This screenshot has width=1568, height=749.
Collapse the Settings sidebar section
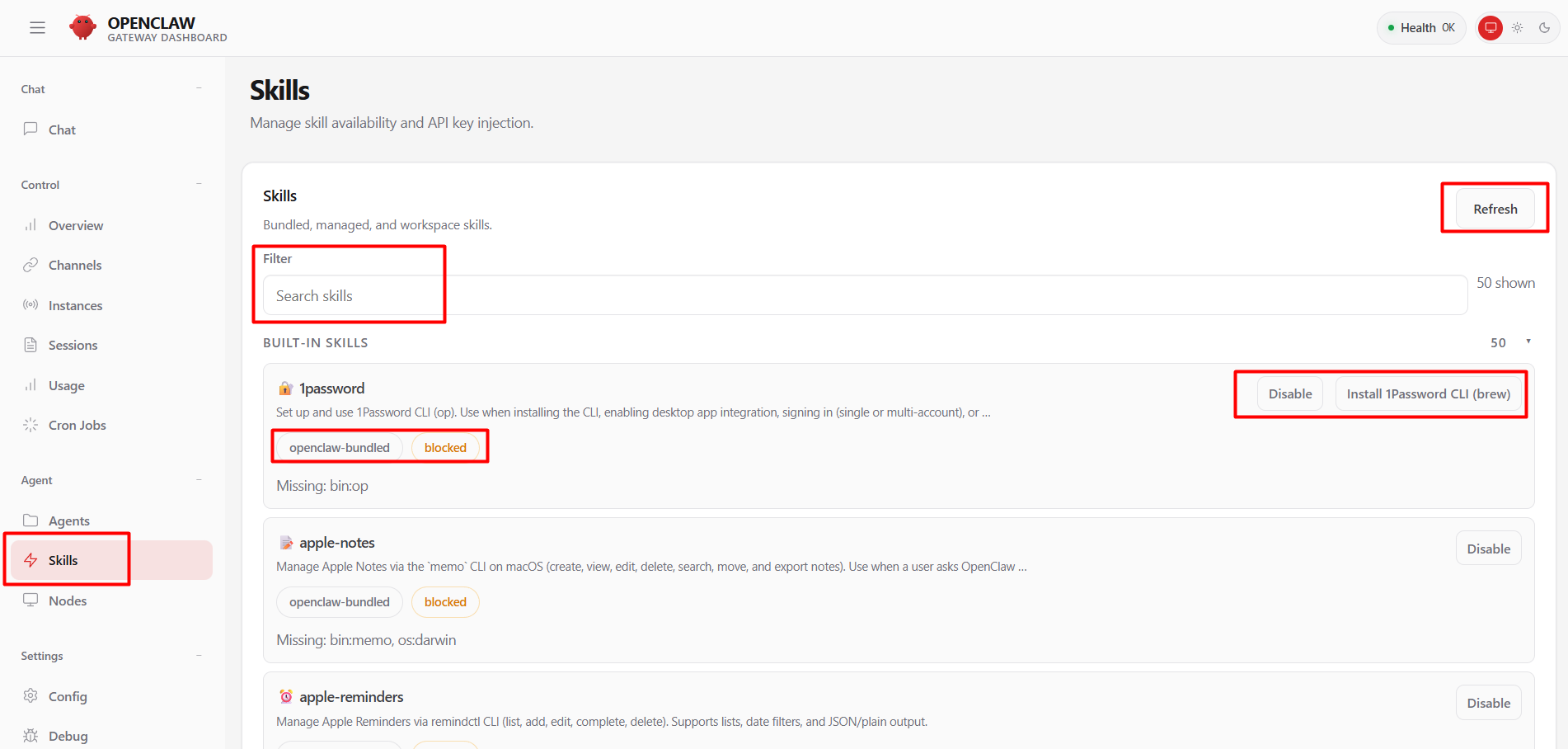(199, 655)
